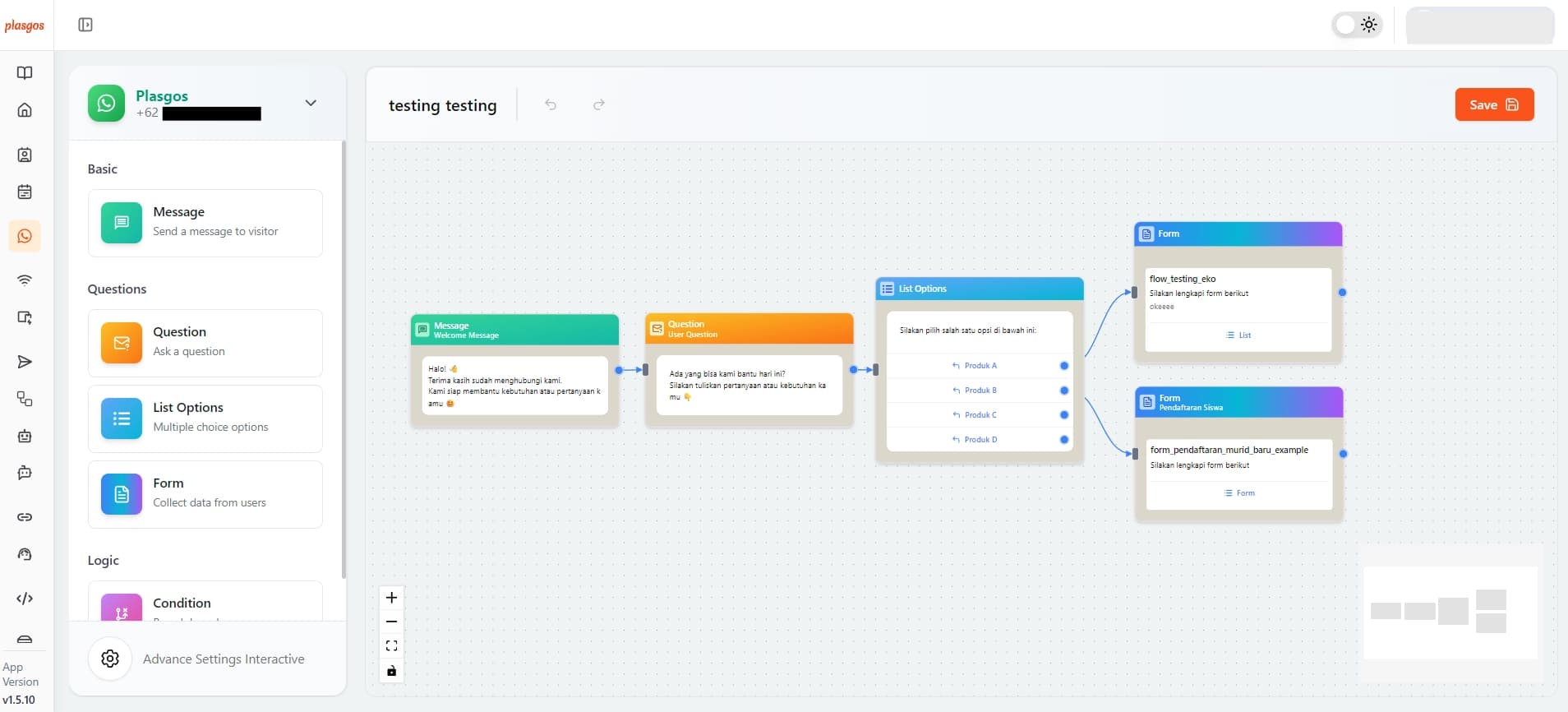
Task: Zoom in on the flow canvas
Action: 392,598
